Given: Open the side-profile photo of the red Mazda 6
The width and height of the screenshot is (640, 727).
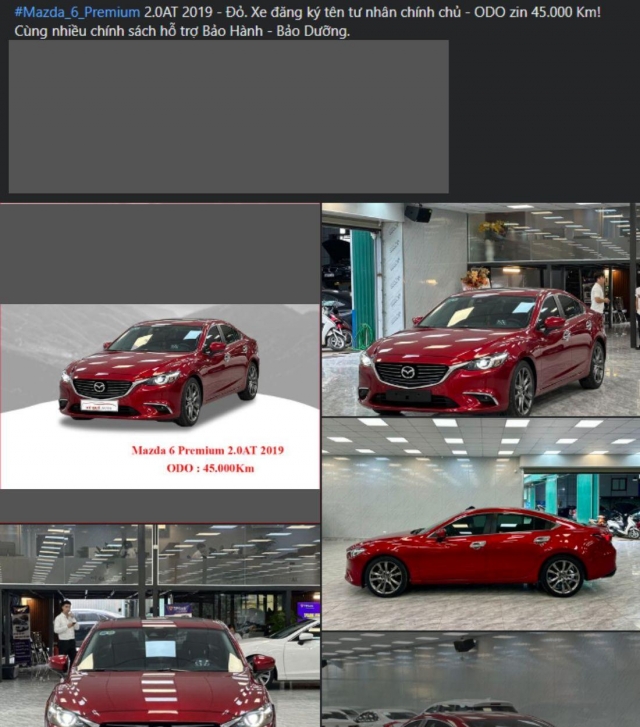Looking at the screenshot, I should click(x=481, y=524).
